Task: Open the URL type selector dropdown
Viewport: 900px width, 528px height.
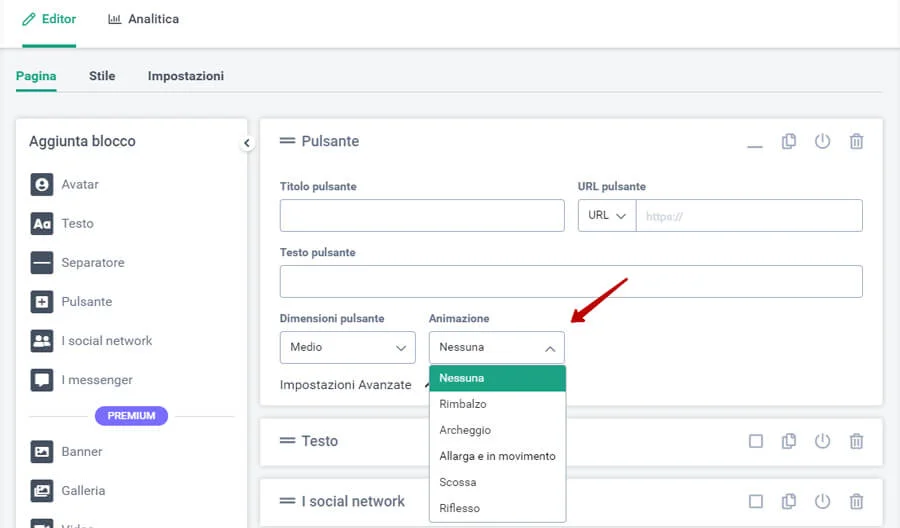Action: (x=606, y=216)
